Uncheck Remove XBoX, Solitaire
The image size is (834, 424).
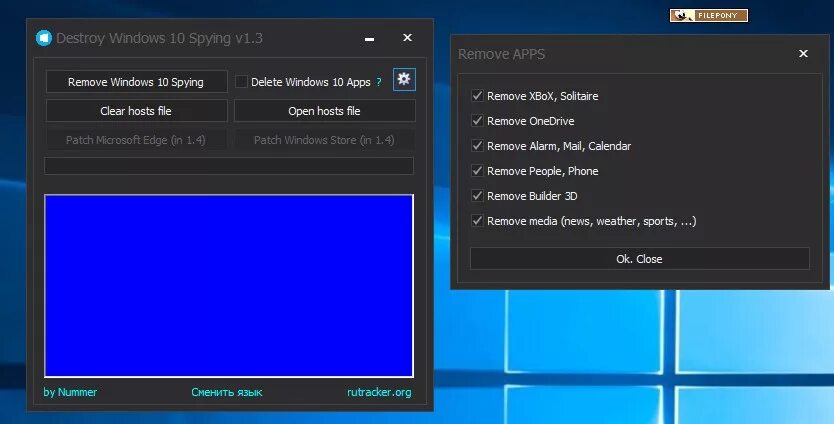[477, 96]
